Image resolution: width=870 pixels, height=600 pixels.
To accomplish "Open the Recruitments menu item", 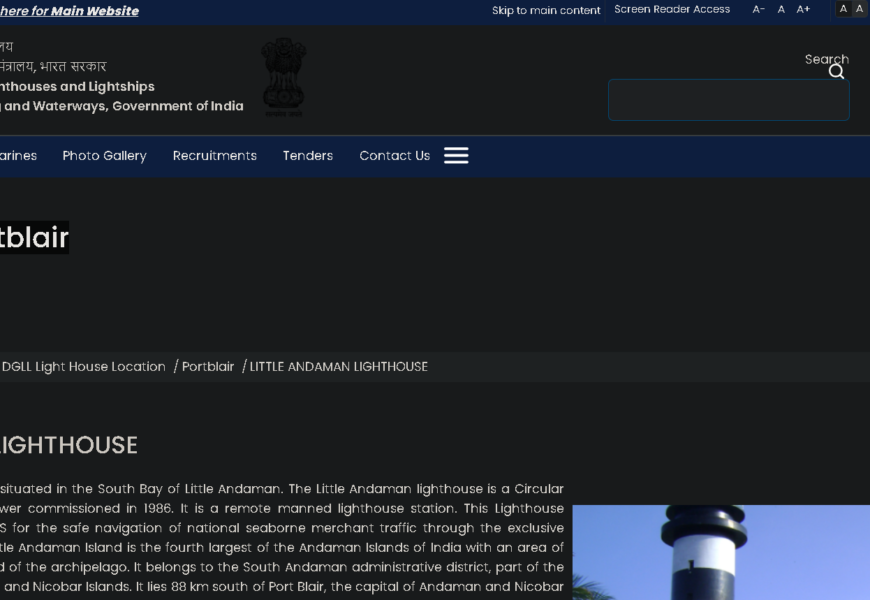I will click(214, 156).
